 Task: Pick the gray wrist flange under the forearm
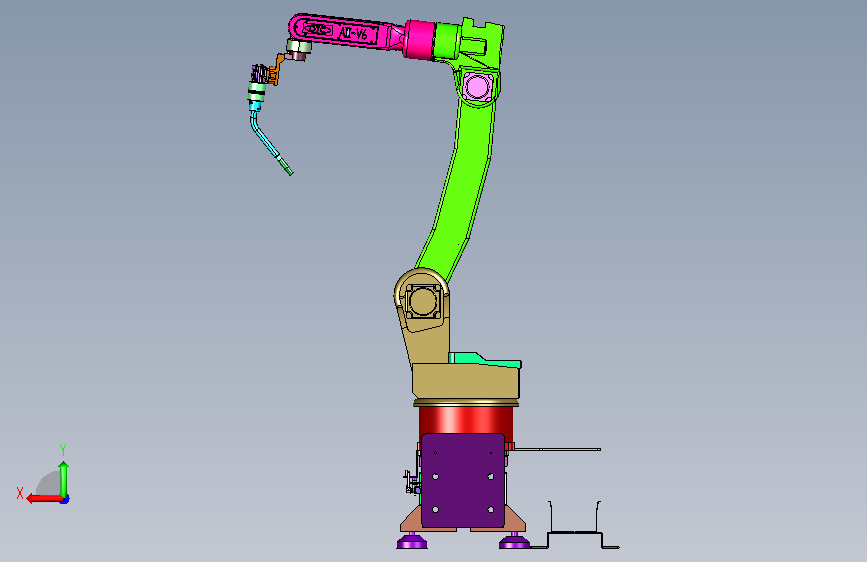pyautogui.click(x=299, y=48)
